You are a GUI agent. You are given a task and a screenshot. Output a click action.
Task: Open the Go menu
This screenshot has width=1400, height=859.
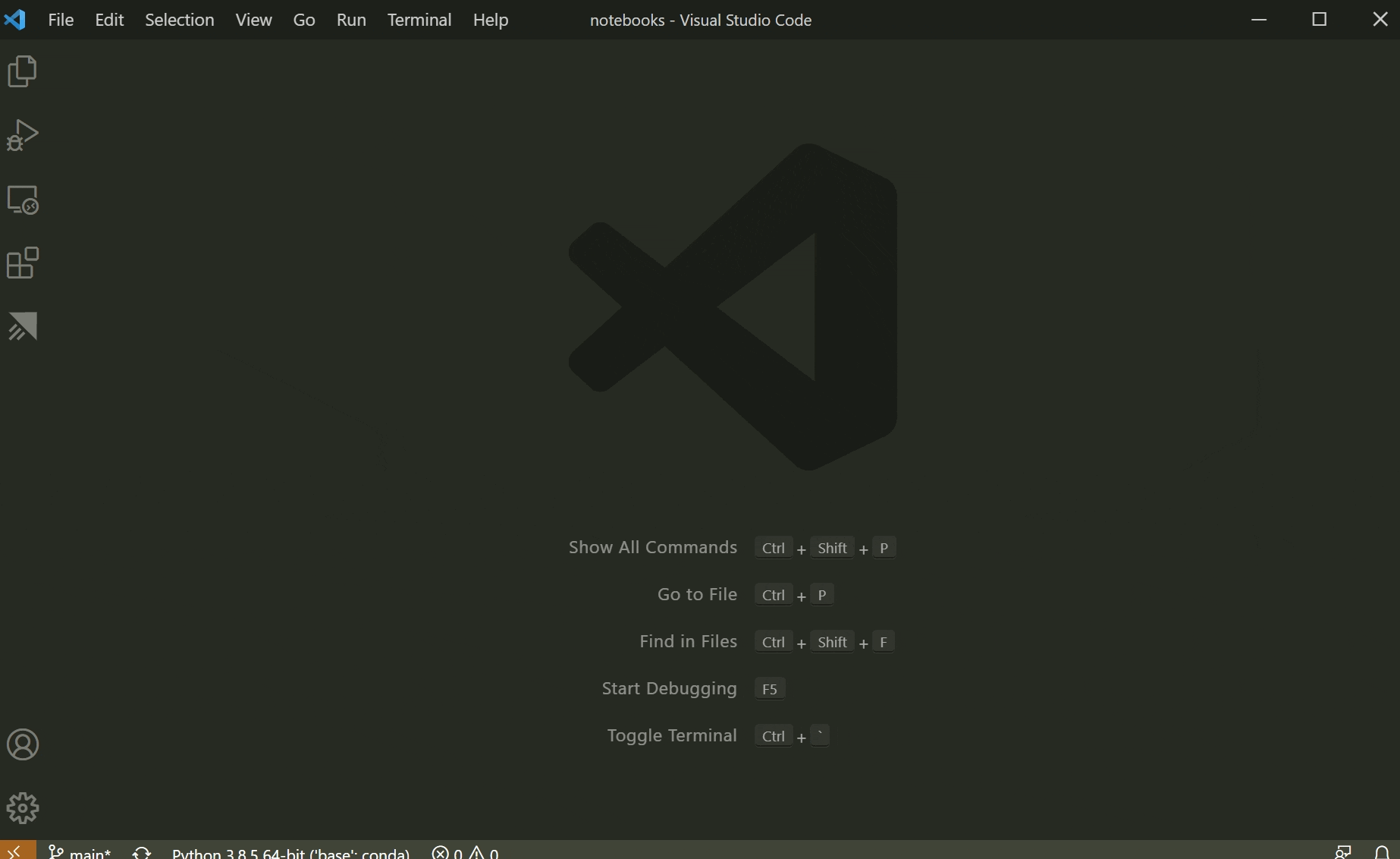pyautogui.click(x=303, y=20)
